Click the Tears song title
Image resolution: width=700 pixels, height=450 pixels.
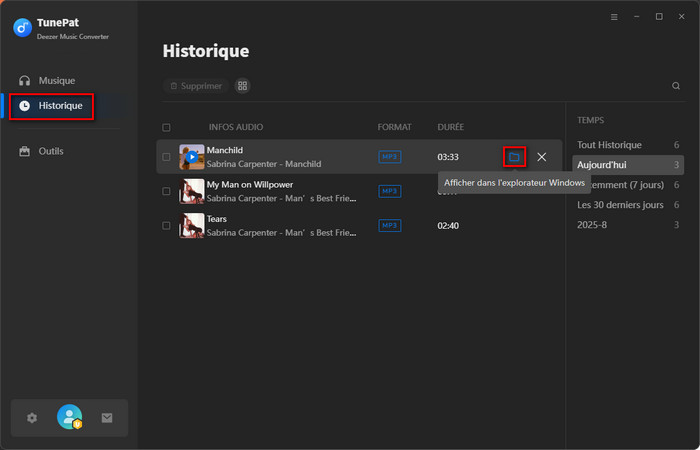(217, 219)
